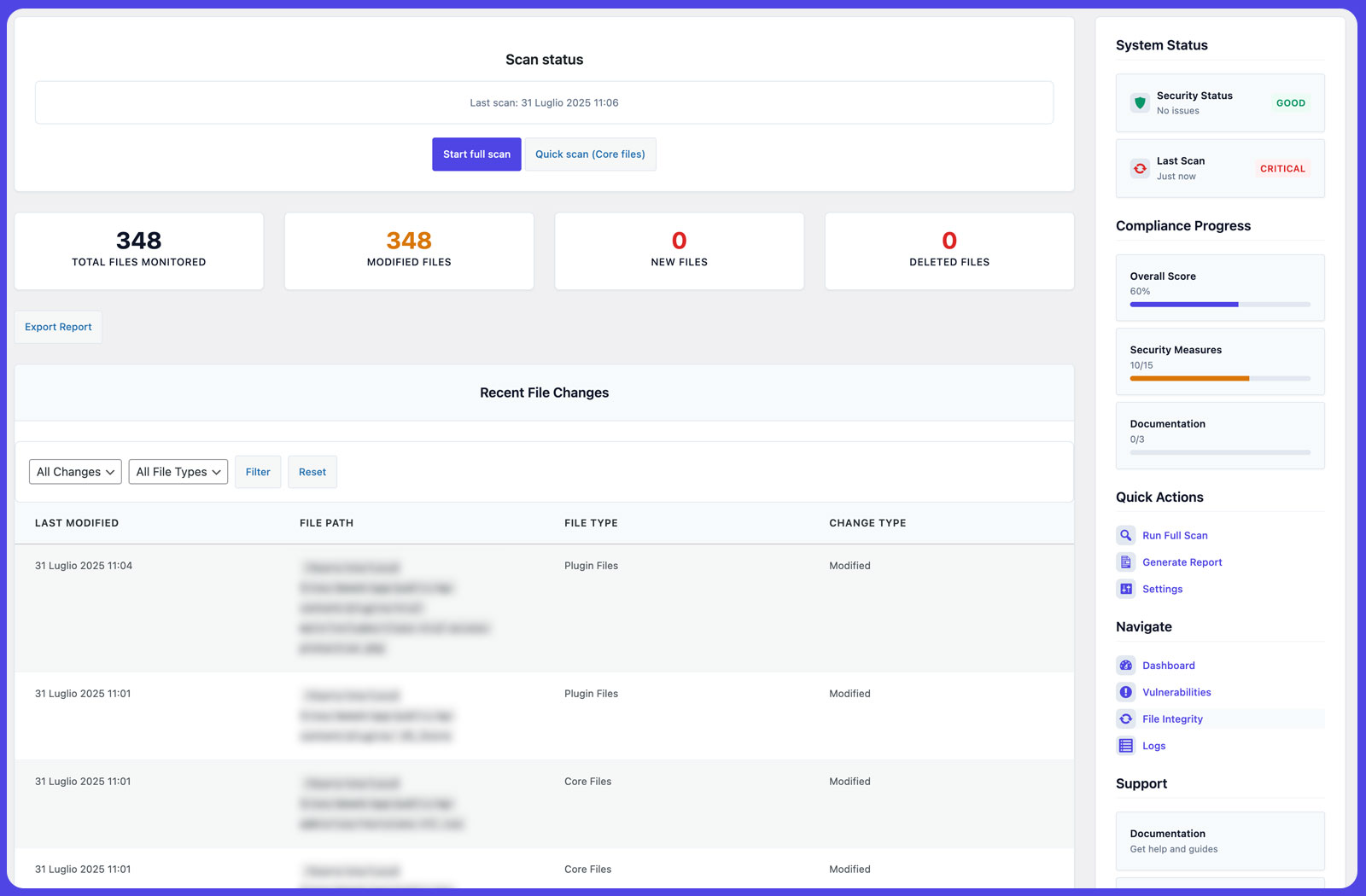
Task: Click the Settings grid icon under Quick Actions
Action: click(1124, 589)
